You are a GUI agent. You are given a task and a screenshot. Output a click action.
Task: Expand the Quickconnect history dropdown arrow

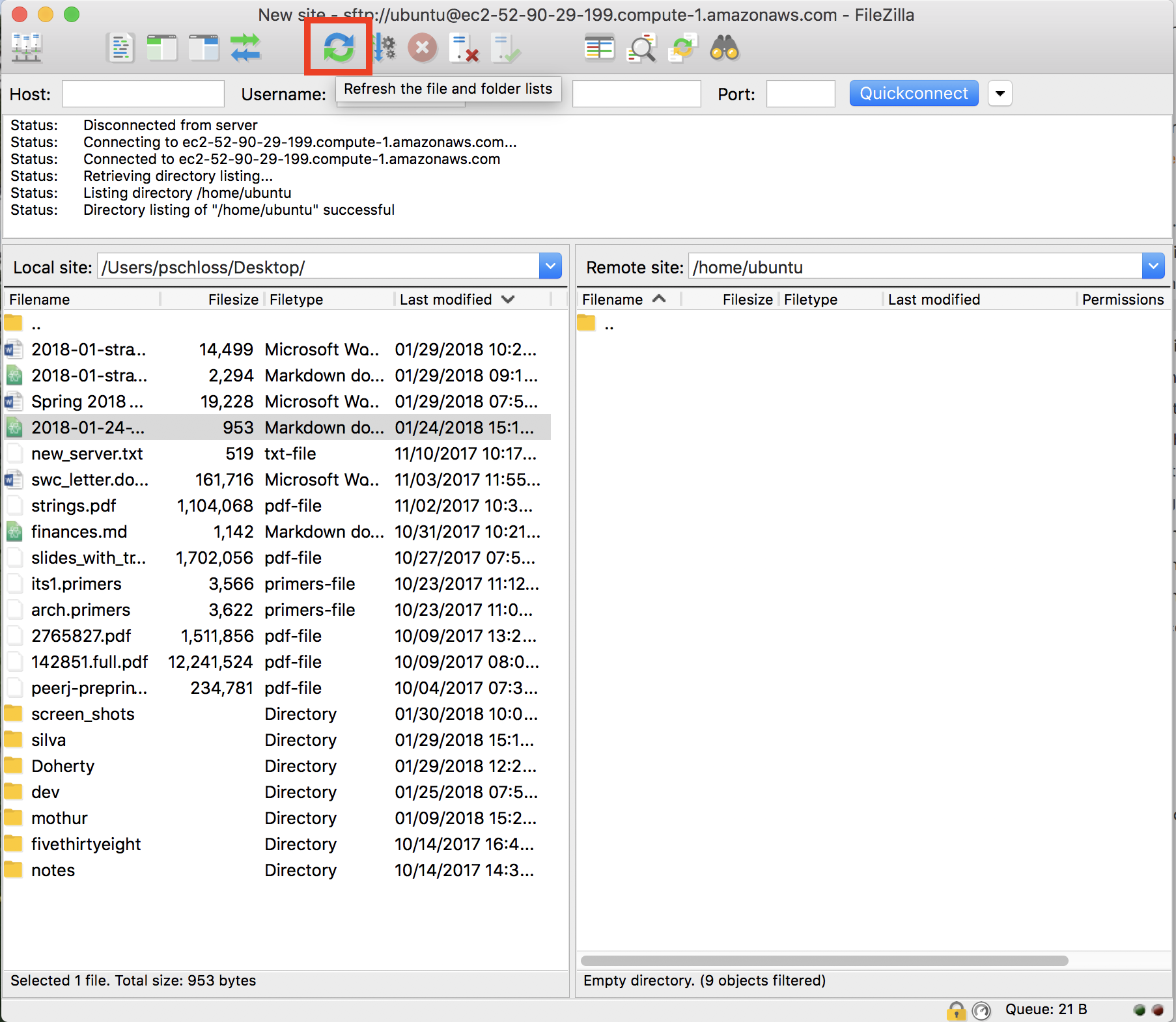click(1000, 94)
